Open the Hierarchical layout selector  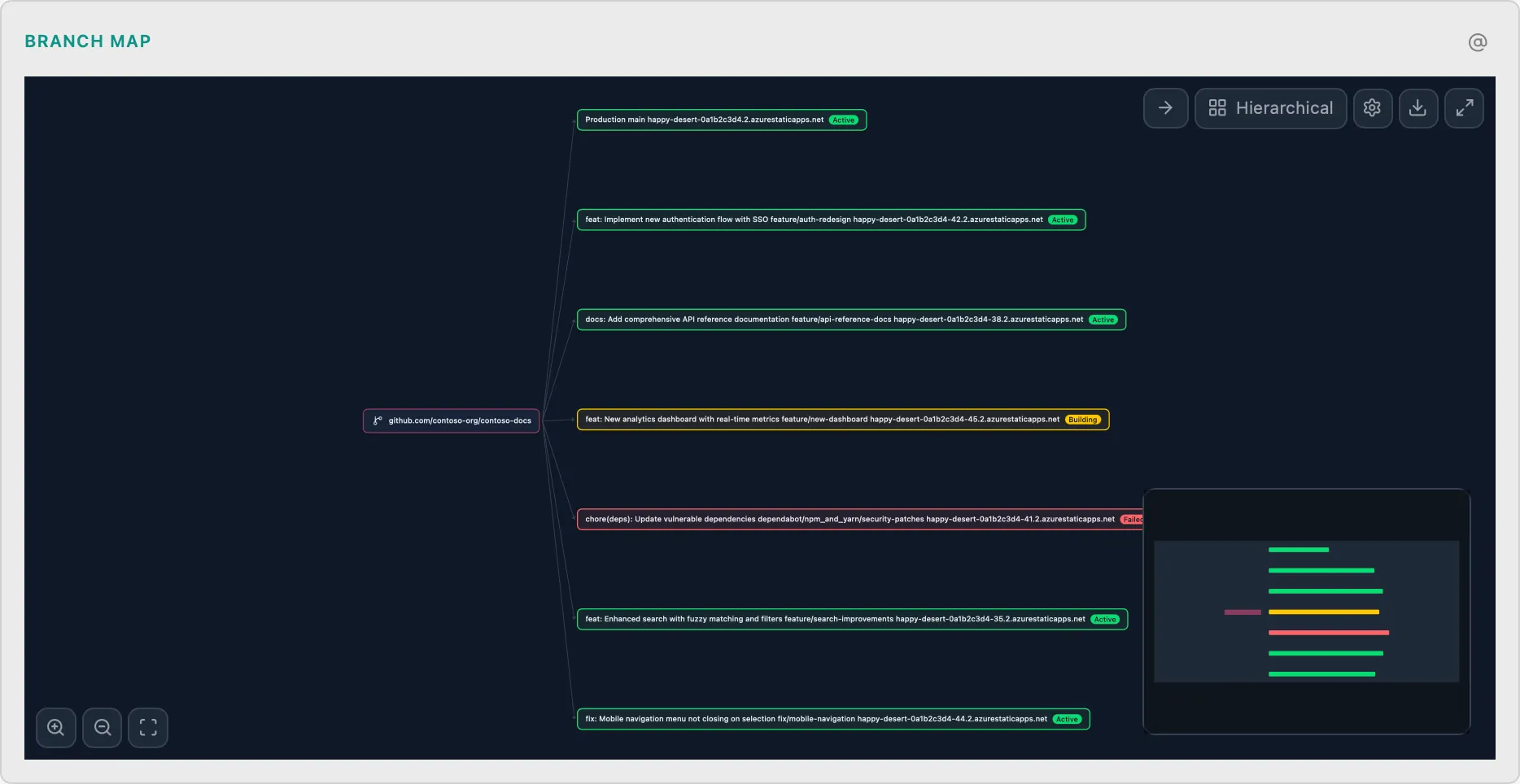(x=1270, y=108)
